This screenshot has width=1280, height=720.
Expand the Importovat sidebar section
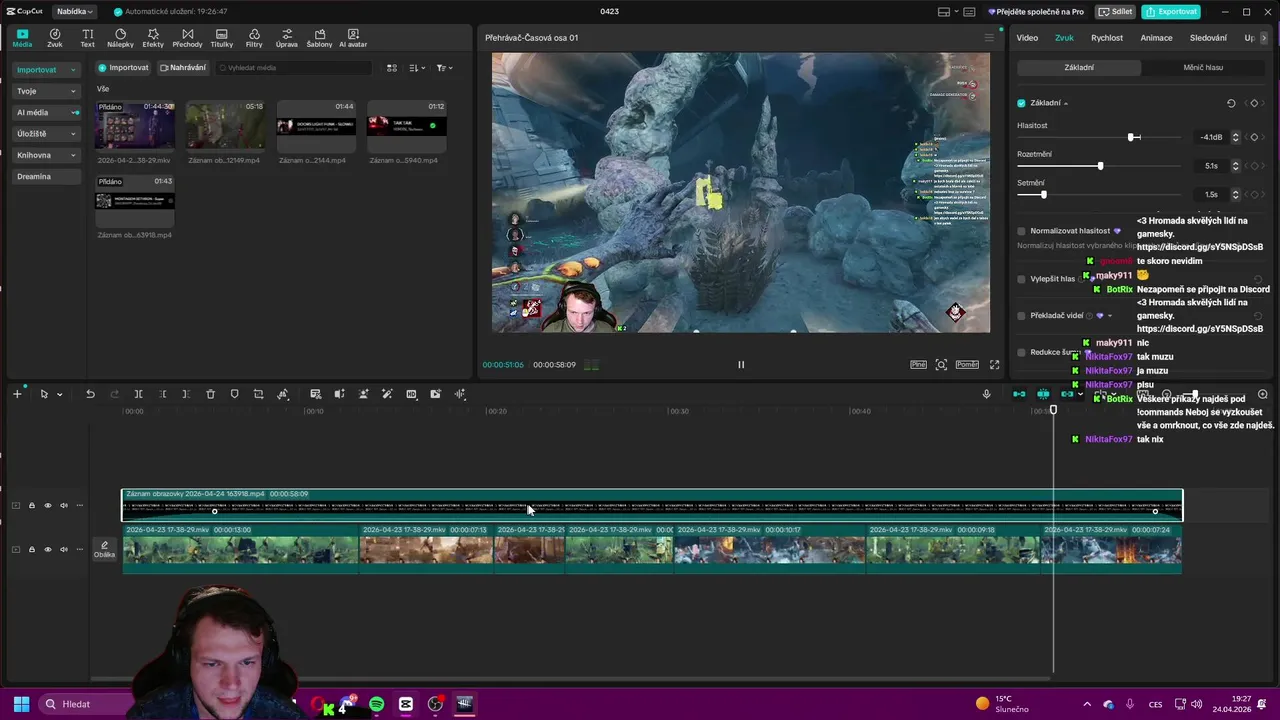[48, 70]
